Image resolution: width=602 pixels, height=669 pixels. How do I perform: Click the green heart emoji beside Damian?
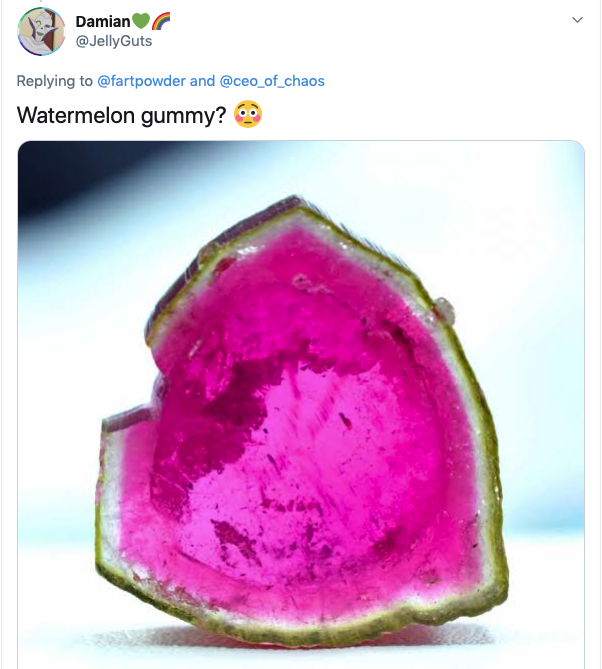coord(140,20)
